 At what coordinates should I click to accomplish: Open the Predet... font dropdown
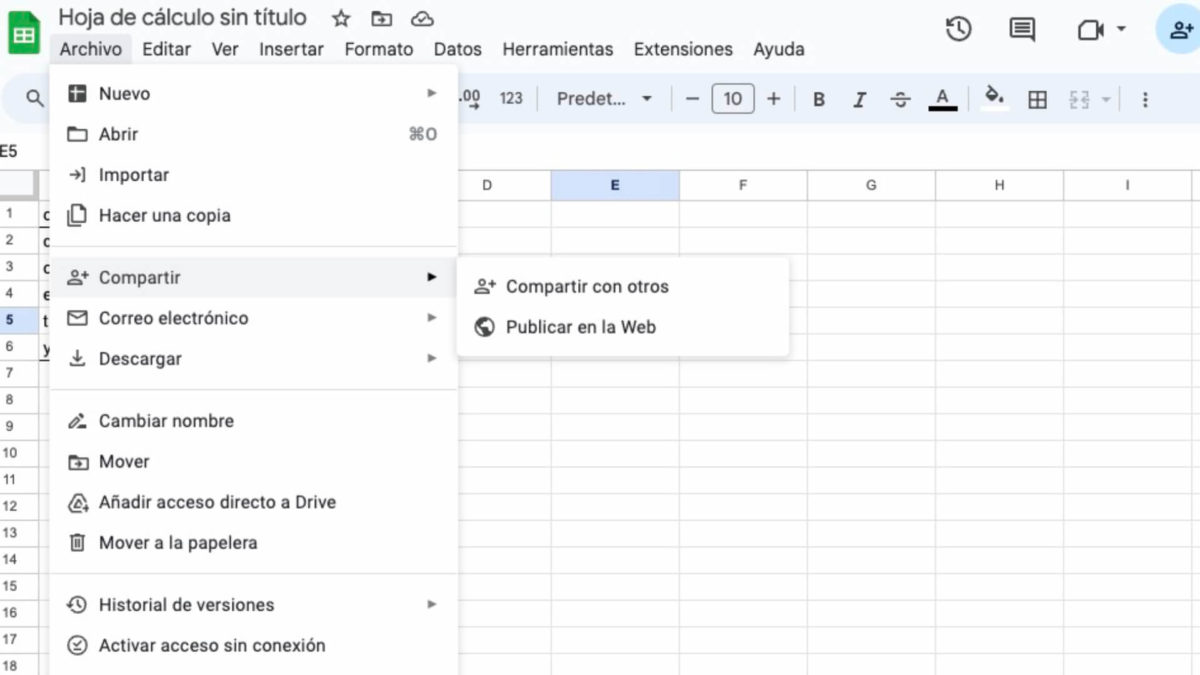(604, 98)
